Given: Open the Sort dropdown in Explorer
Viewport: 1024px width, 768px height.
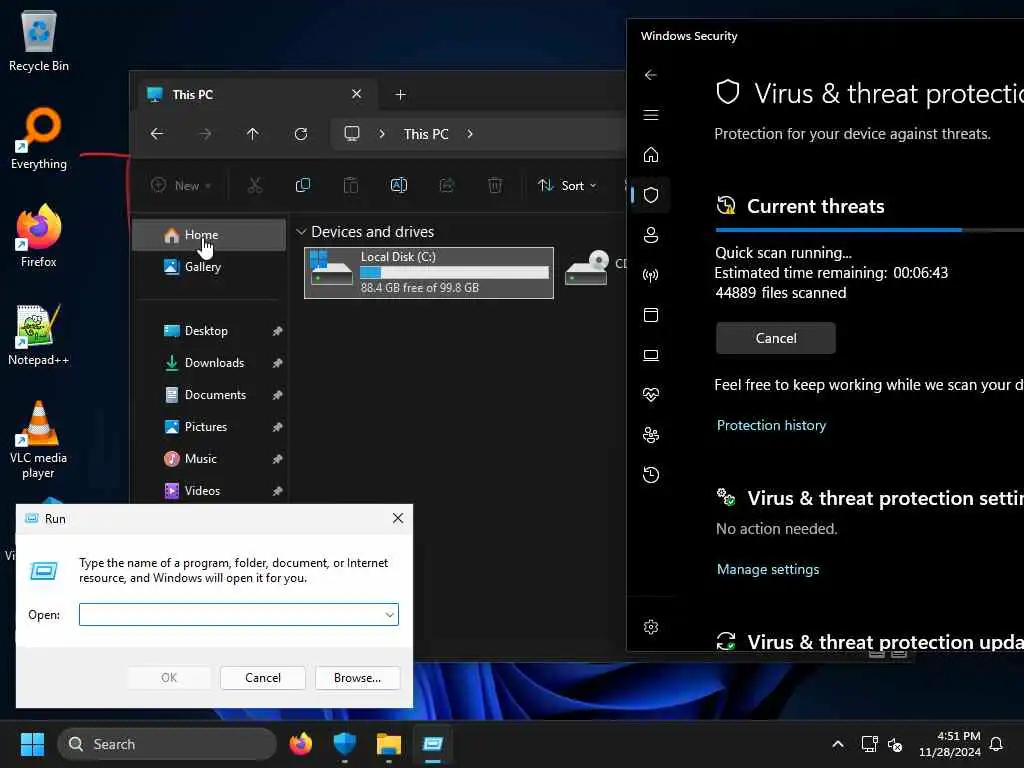Looking at the screenshot, I should tap(566, 185).
